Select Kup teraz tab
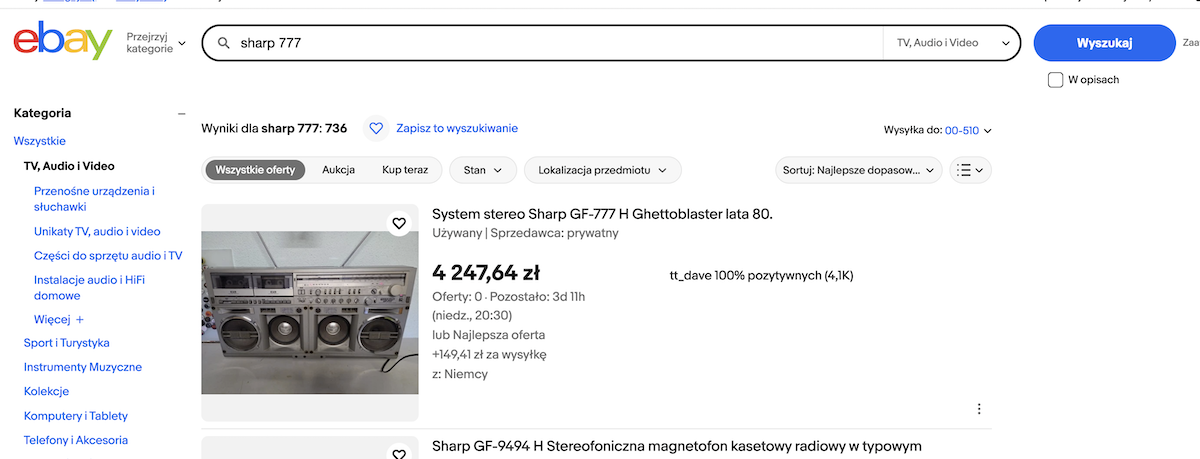 click(405, 170)
